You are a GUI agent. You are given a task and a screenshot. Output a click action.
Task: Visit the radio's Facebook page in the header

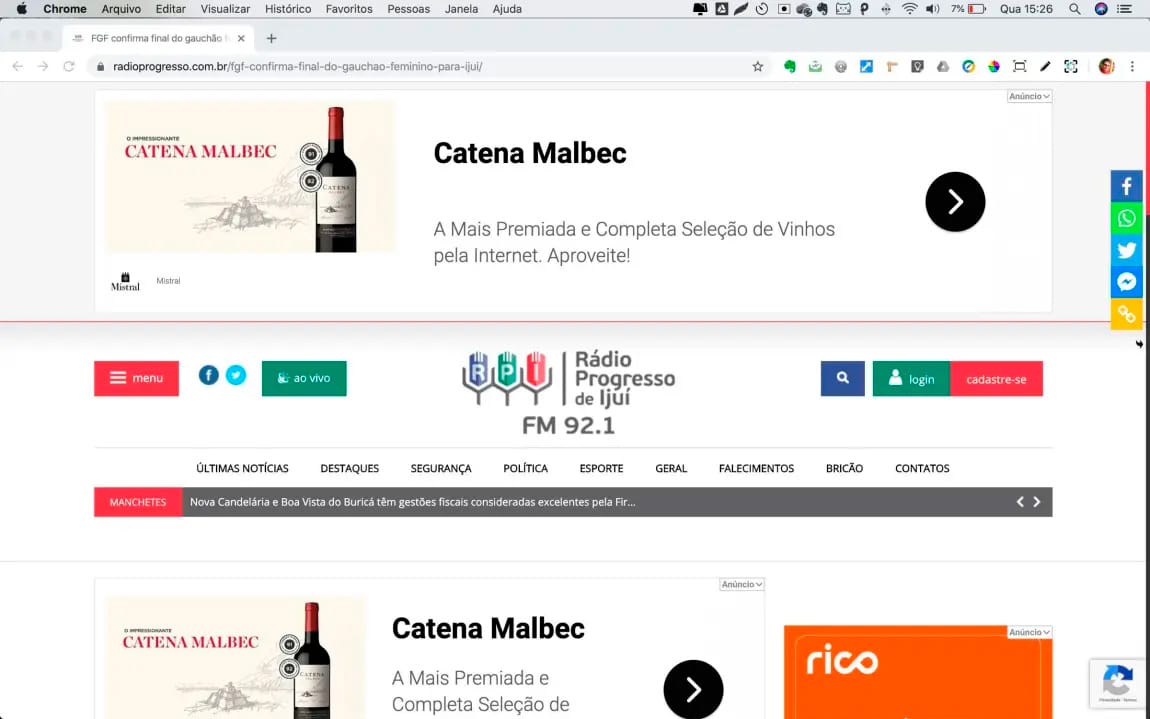pyautogui.click(x=208, y=375)
